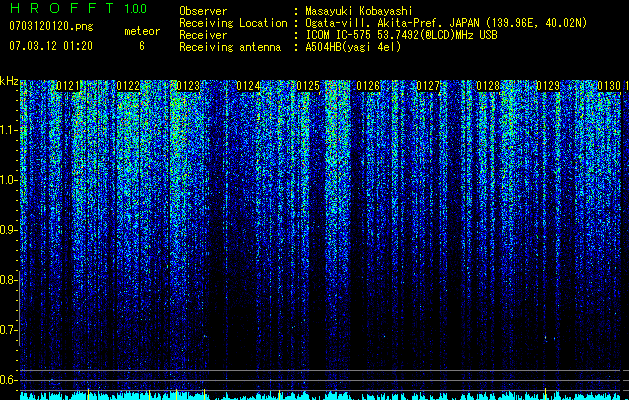Click the yellow meteor tick below 0129
Viewport: 629px width, 400px height.
click(x=546, y=394)
